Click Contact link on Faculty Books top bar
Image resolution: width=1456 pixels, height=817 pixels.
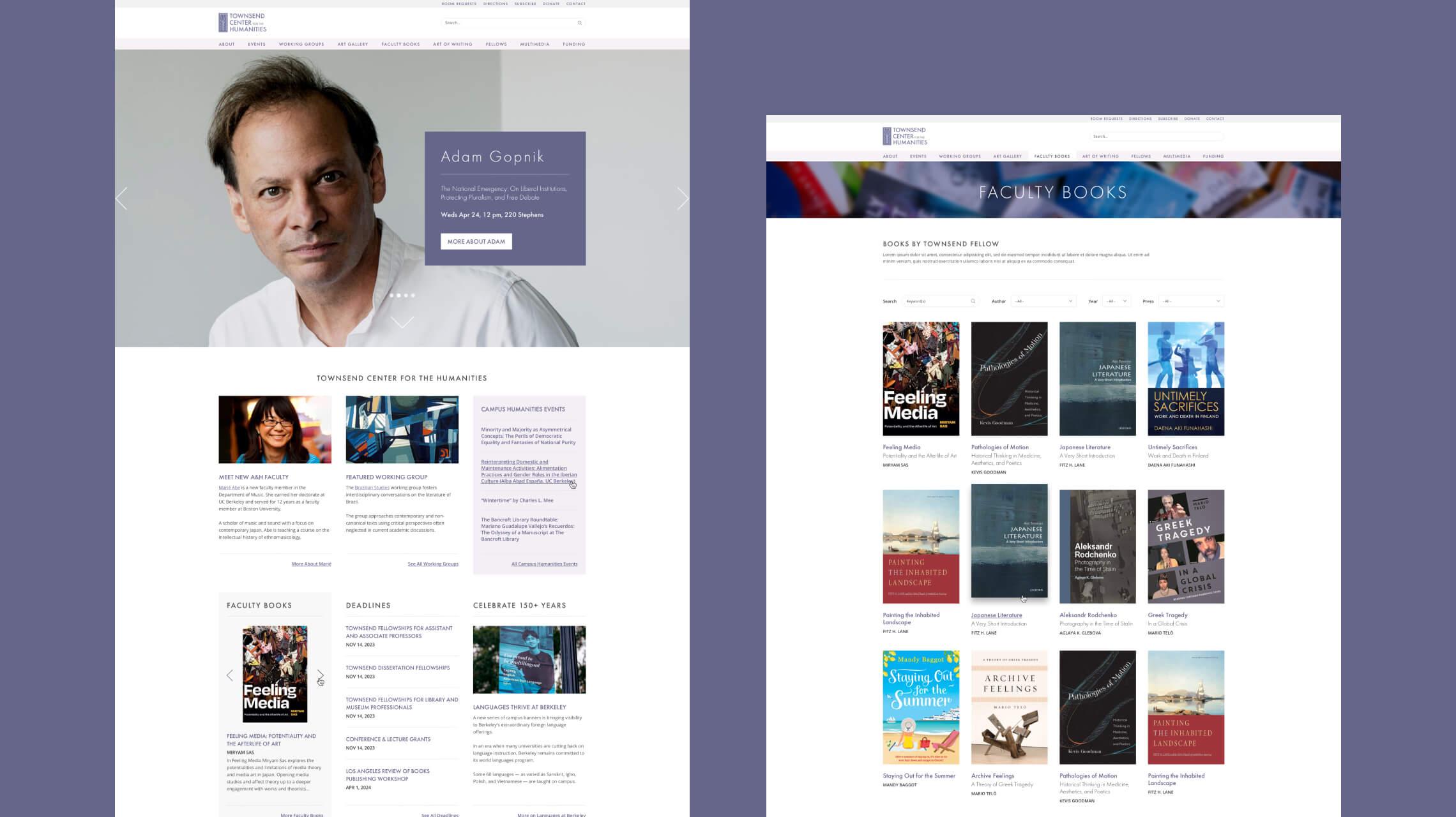[1215, 119]
